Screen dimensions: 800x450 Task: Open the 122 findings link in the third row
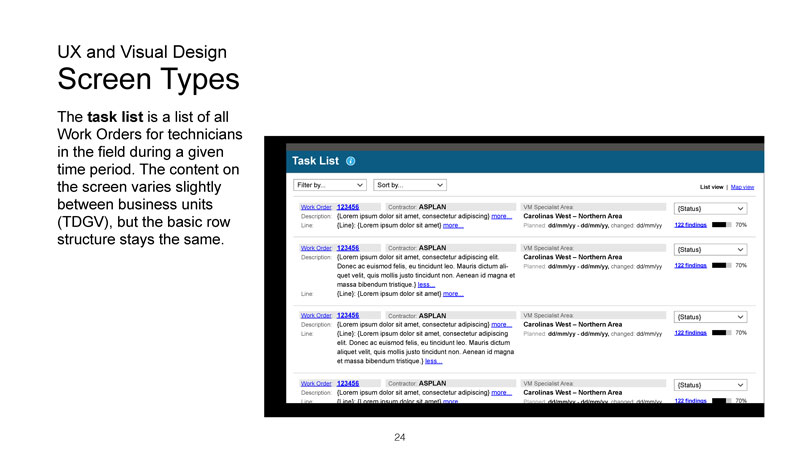coord(690,333)
